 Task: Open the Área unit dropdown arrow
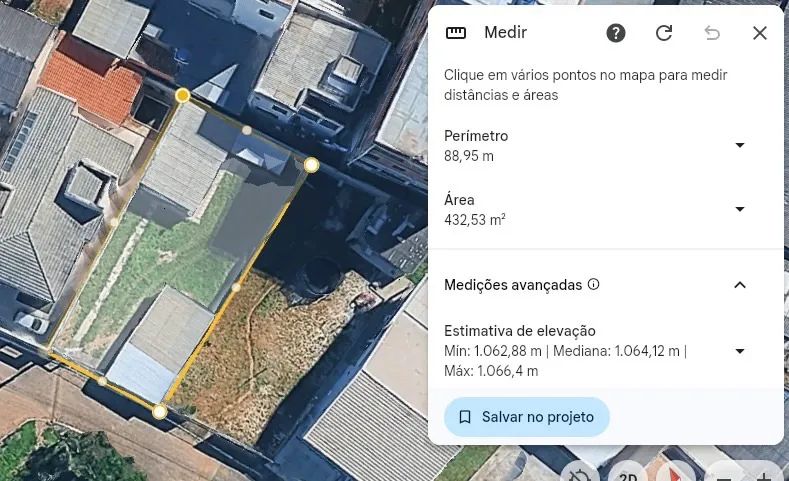(740, 209)
